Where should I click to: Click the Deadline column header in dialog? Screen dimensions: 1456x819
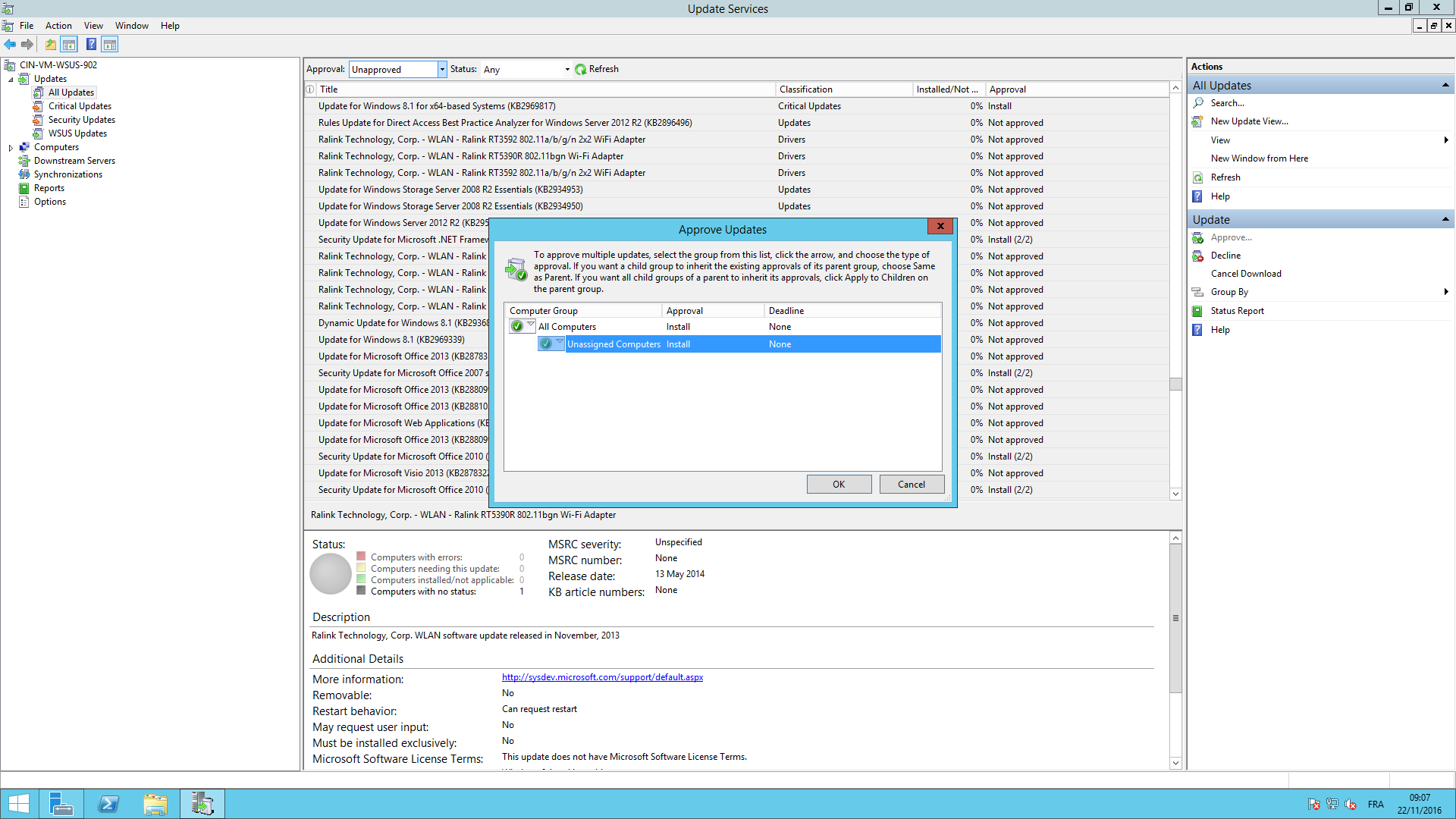coord(852,311)
